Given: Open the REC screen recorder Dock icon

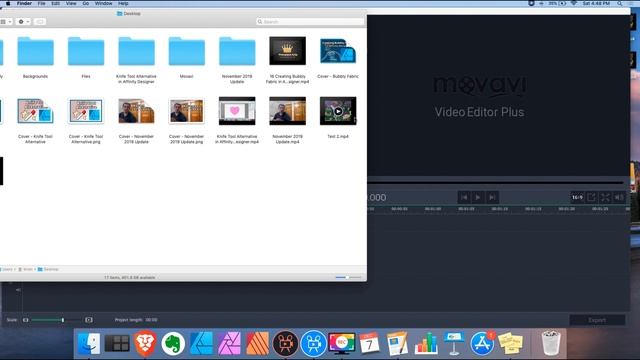Looking at the screenshot, I should click(342, 343).
